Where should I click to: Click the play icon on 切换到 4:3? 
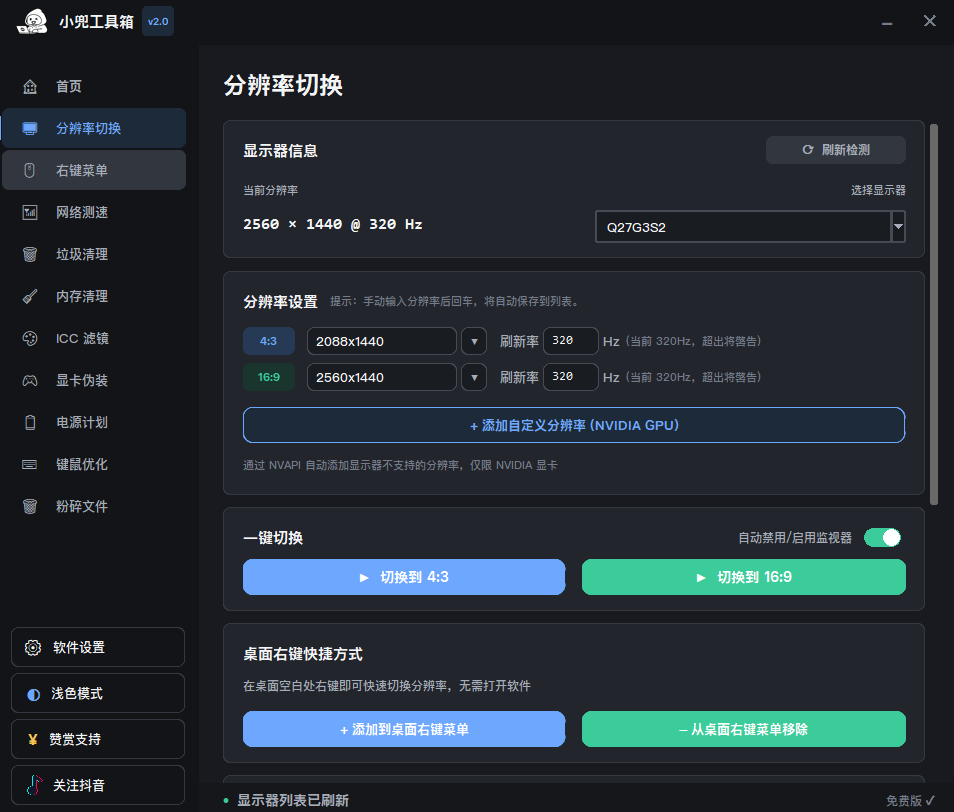pyautogui.click(x=364, y=577)
